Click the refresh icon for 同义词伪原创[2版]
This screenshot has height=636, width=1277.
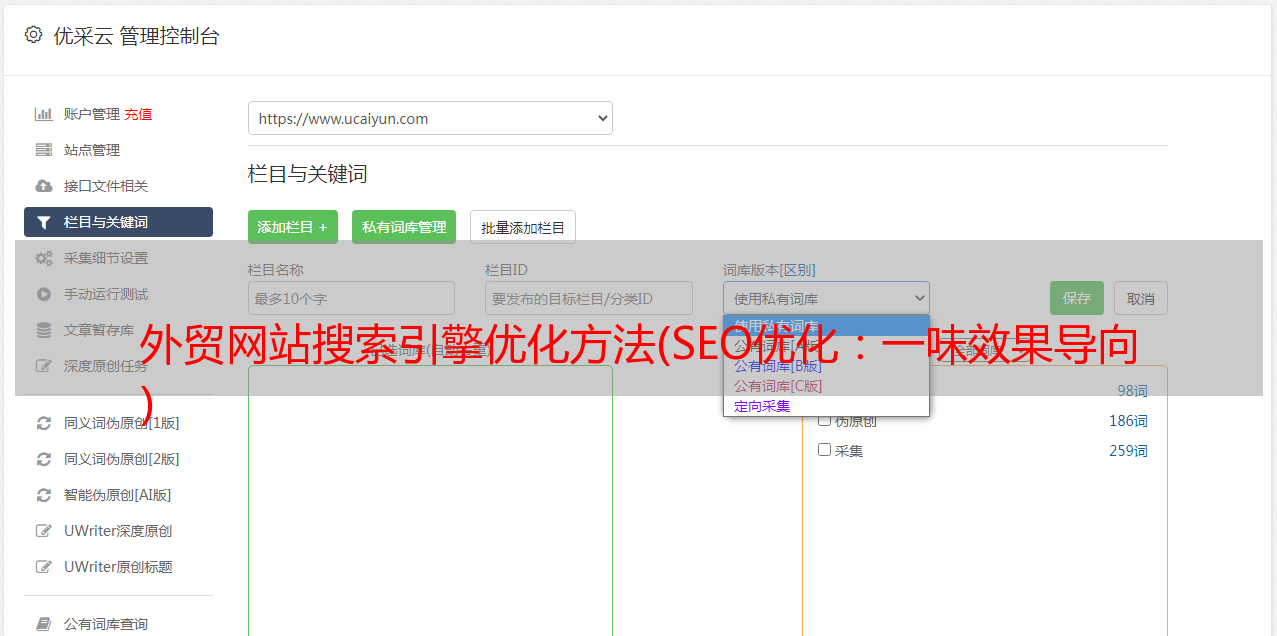click(x=43, y=459)
